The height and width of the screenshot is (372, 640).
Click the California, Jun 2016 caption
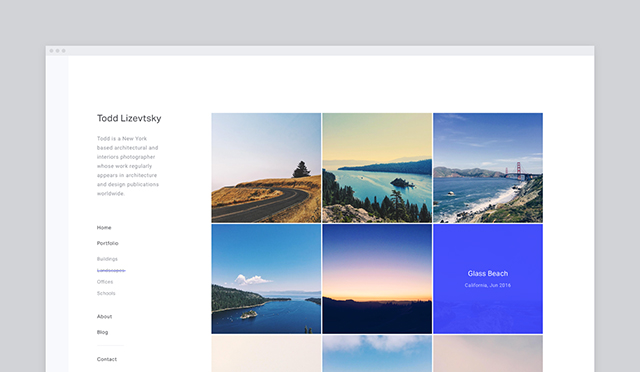(488, 285)
